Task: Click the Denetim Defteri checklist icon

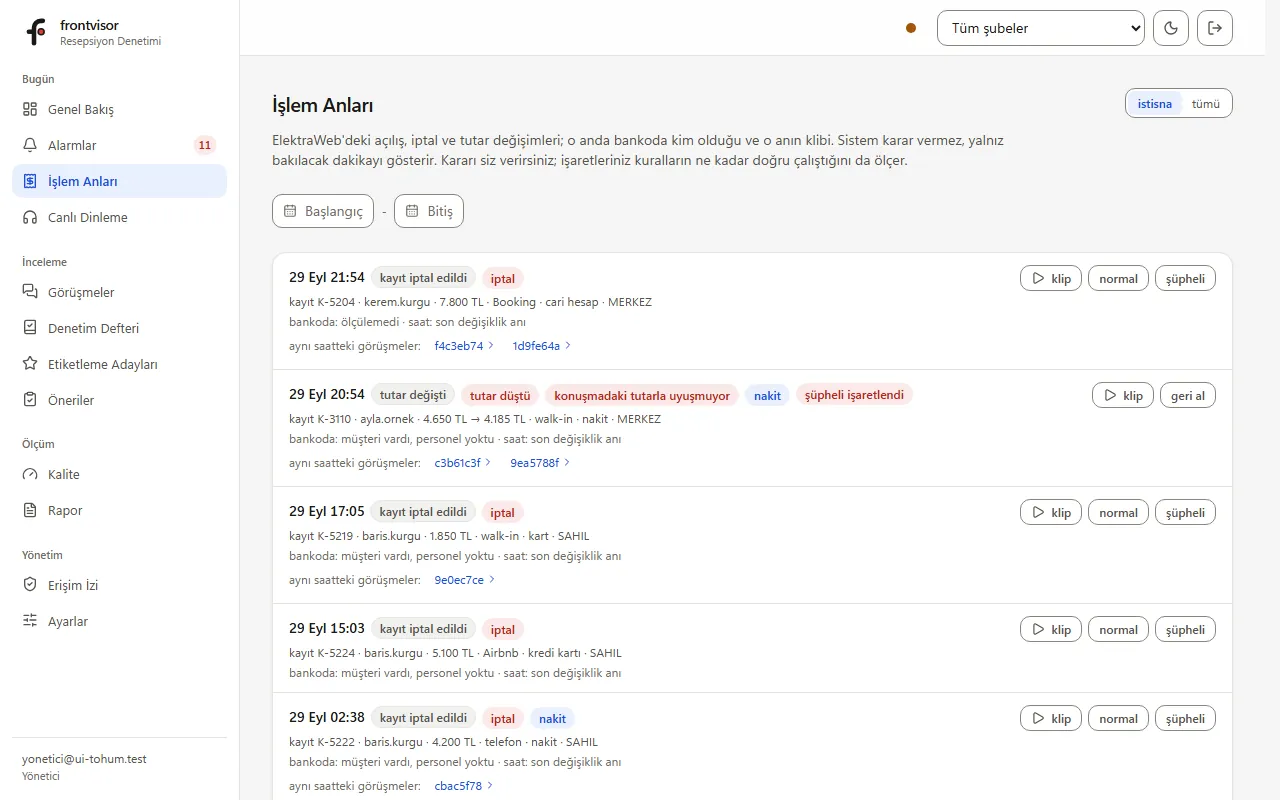Action: (30, 328)
